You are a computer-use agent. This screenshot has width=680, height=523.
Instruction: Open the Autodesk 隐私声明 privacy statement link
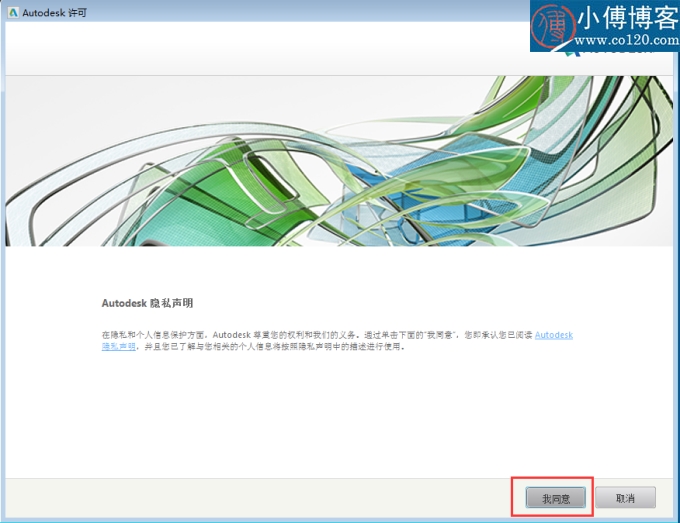click(x=553, y=335)
